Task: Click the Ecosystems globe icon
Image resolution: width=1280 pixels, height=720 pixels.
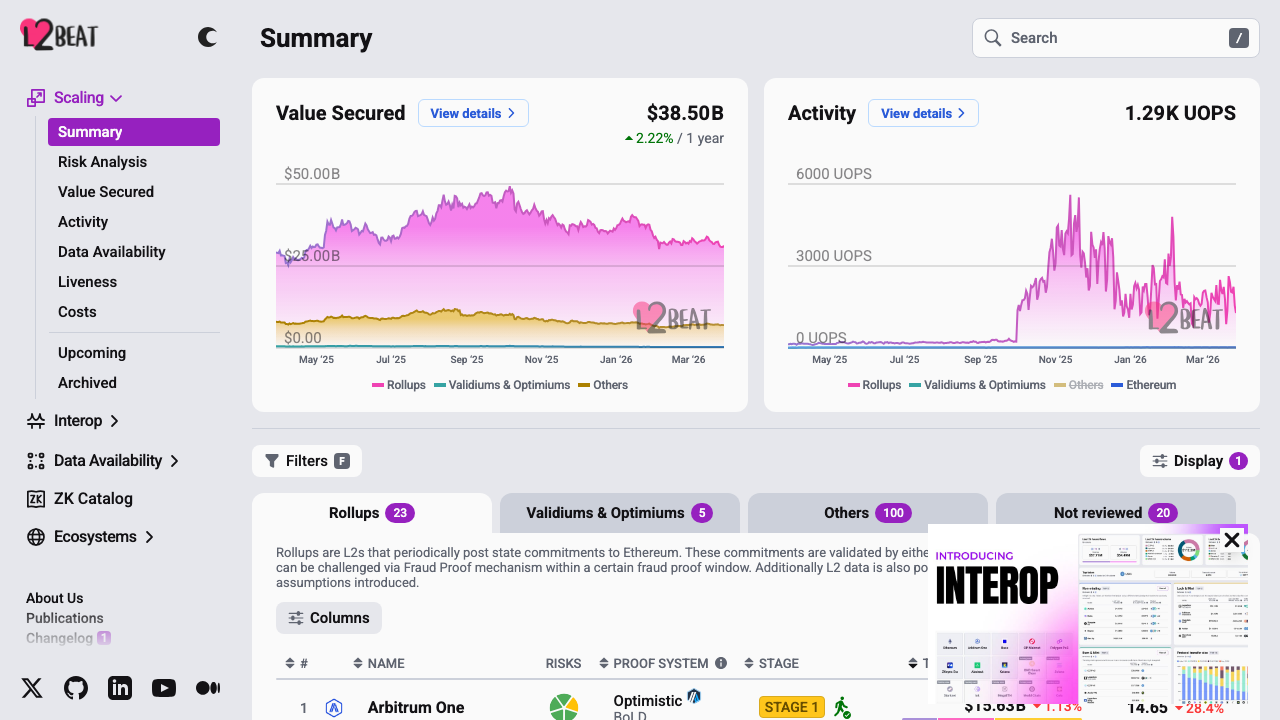Action: click(34, 536)
